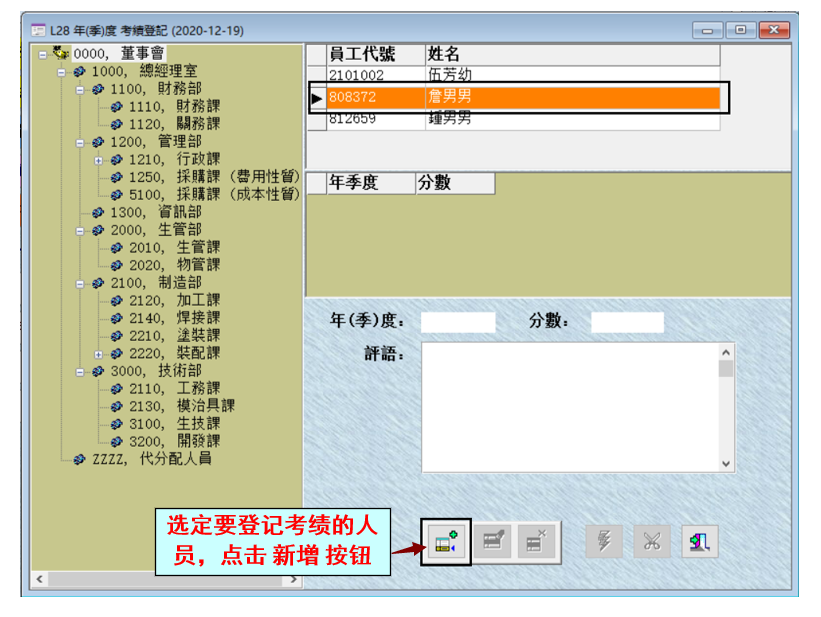
Task: Click the icon beside 3200 開發課
Action: tap(117, 442)
